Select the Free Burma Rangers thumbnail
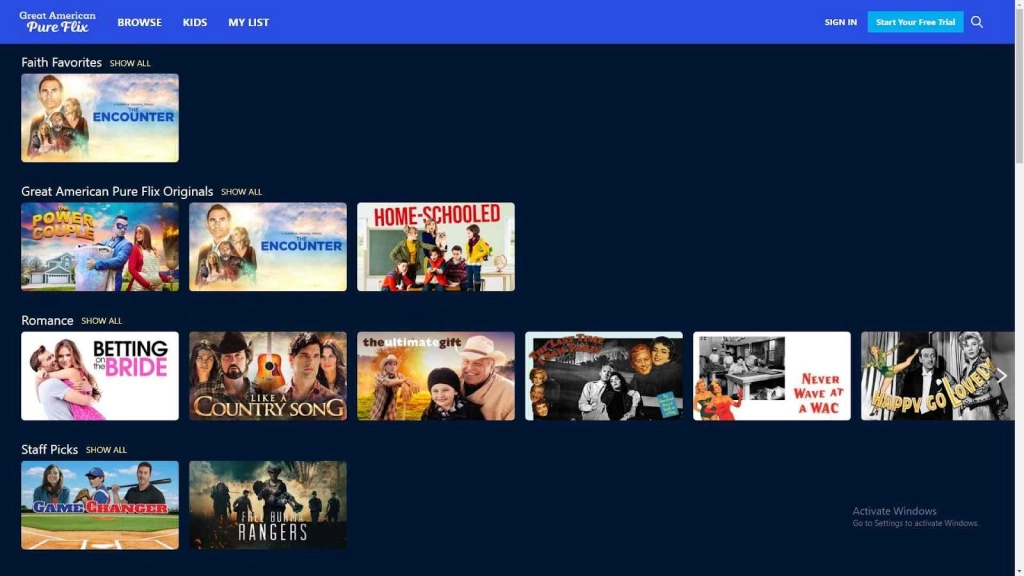This screenshot has height=576, width=1024. 268,505
